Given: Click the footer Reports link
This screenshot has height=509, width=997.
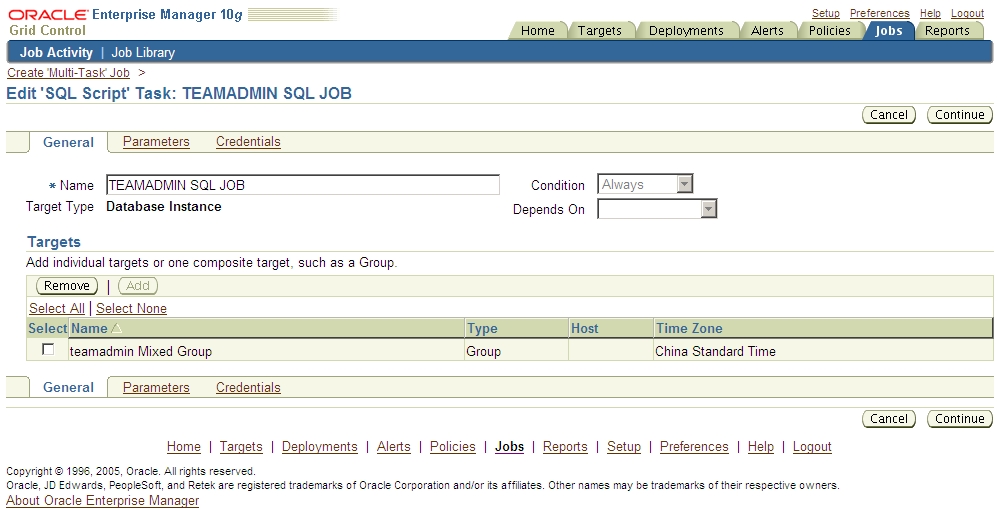Looking at the screenshot, I should coord(565,447).
